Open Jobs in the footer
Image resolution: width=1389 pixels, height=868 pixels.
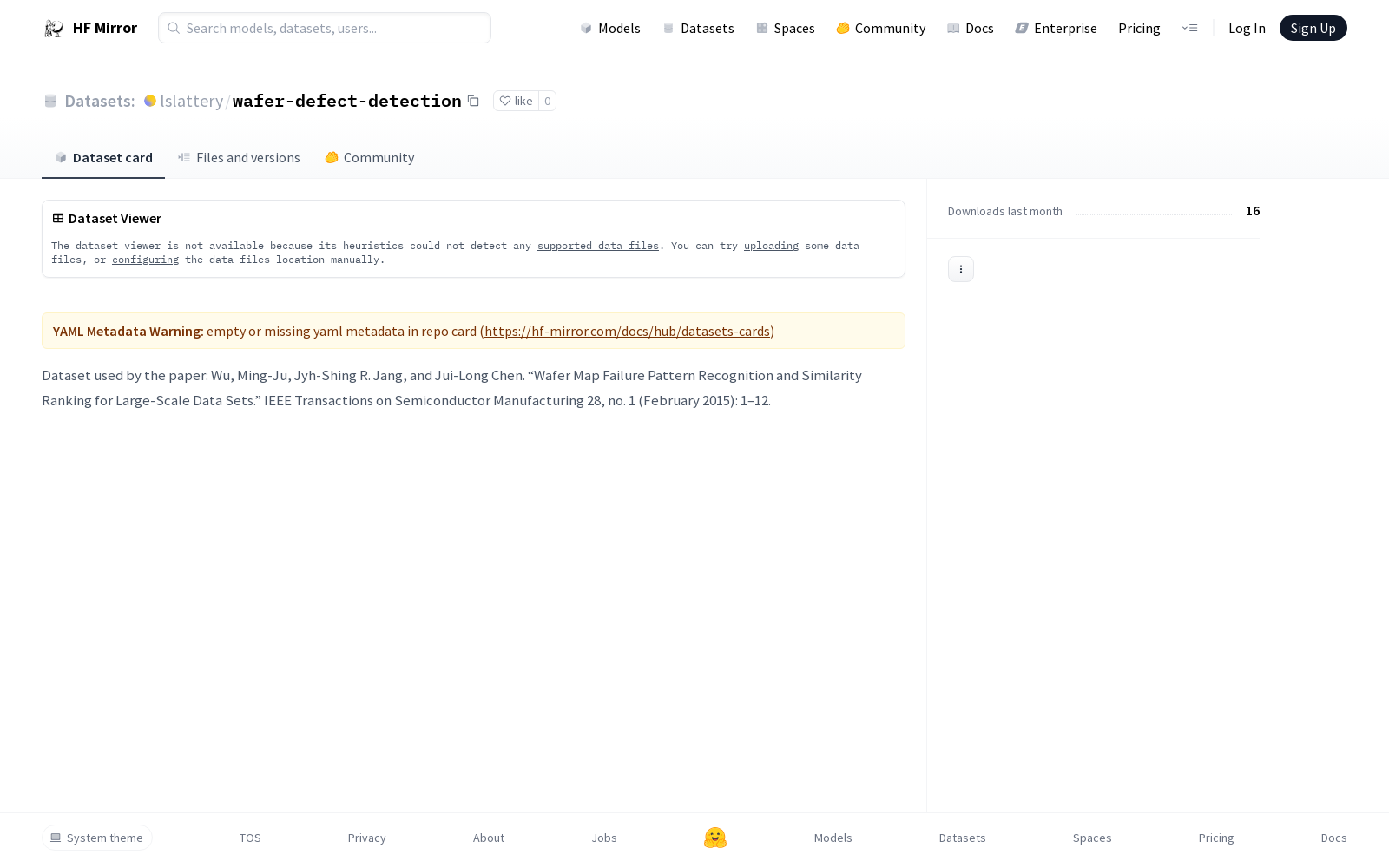click(x=604, y=838)
